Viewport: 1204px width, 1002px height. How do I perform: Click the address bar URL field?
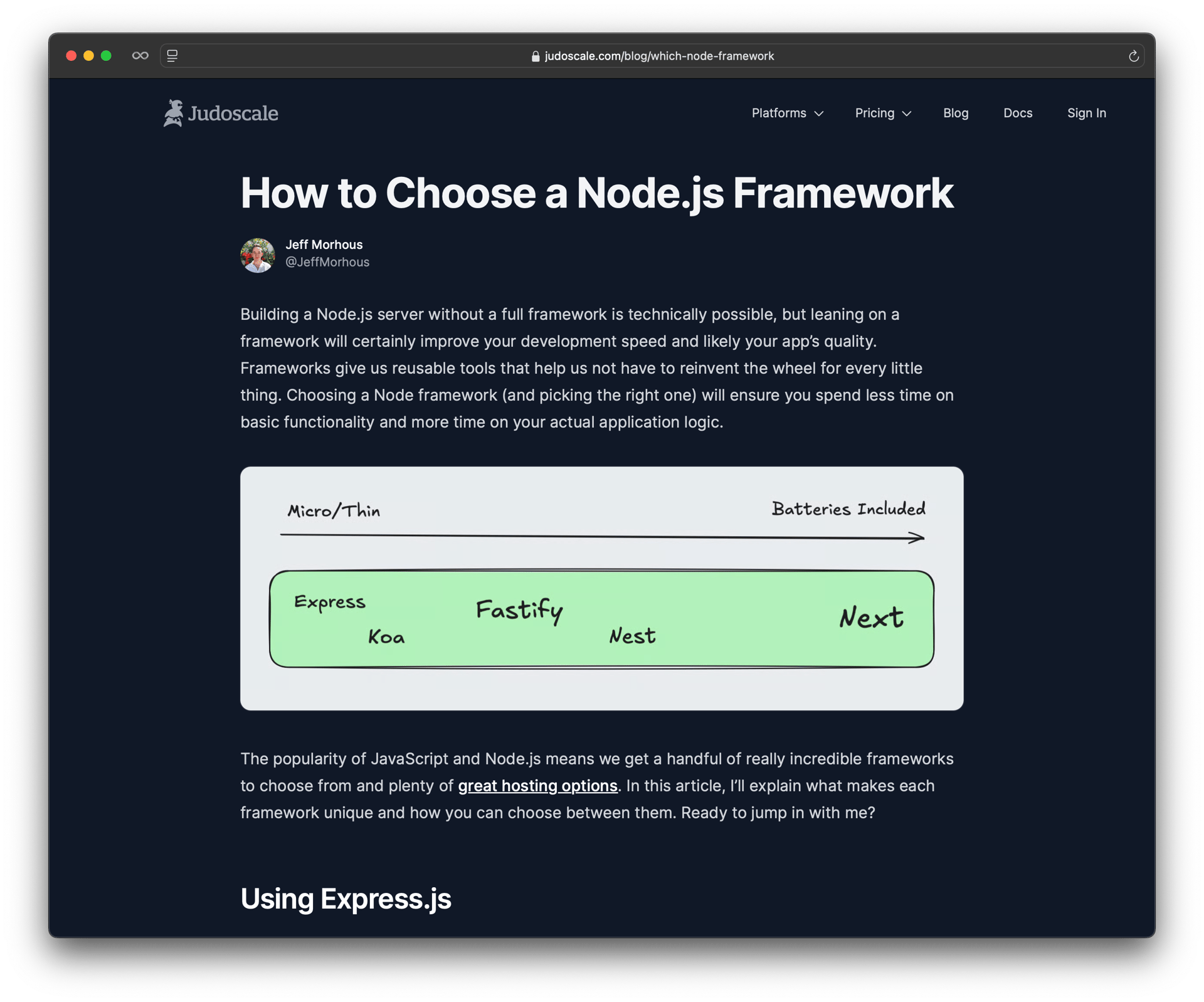(x=658, y=56)
